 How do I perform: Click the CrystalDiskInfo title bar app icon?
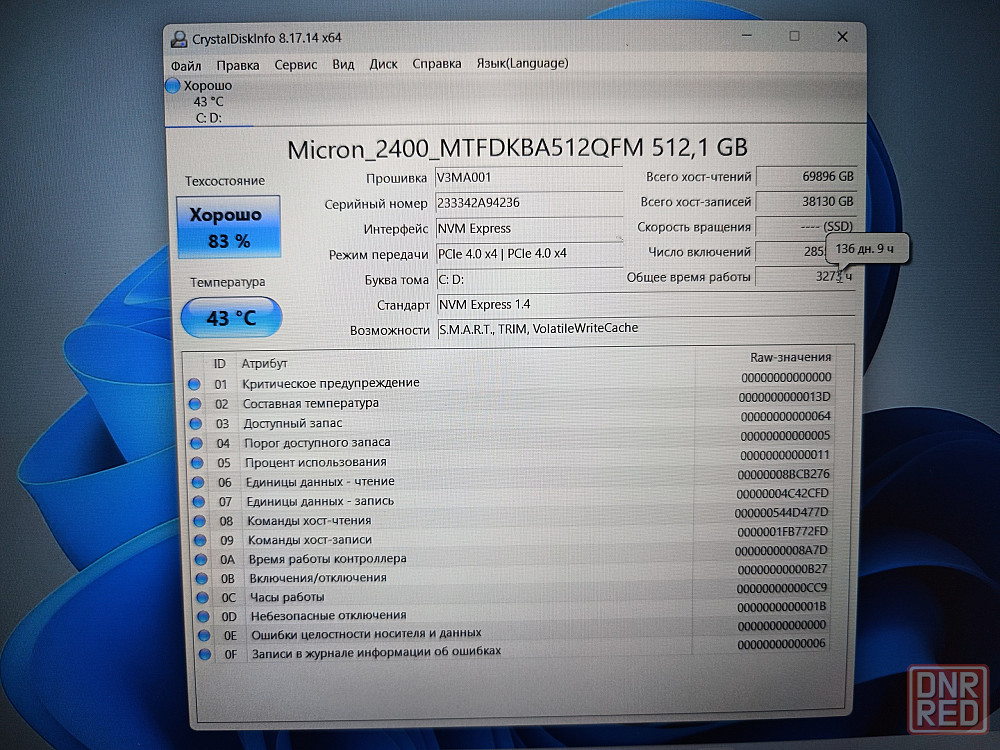click(179, 40)
